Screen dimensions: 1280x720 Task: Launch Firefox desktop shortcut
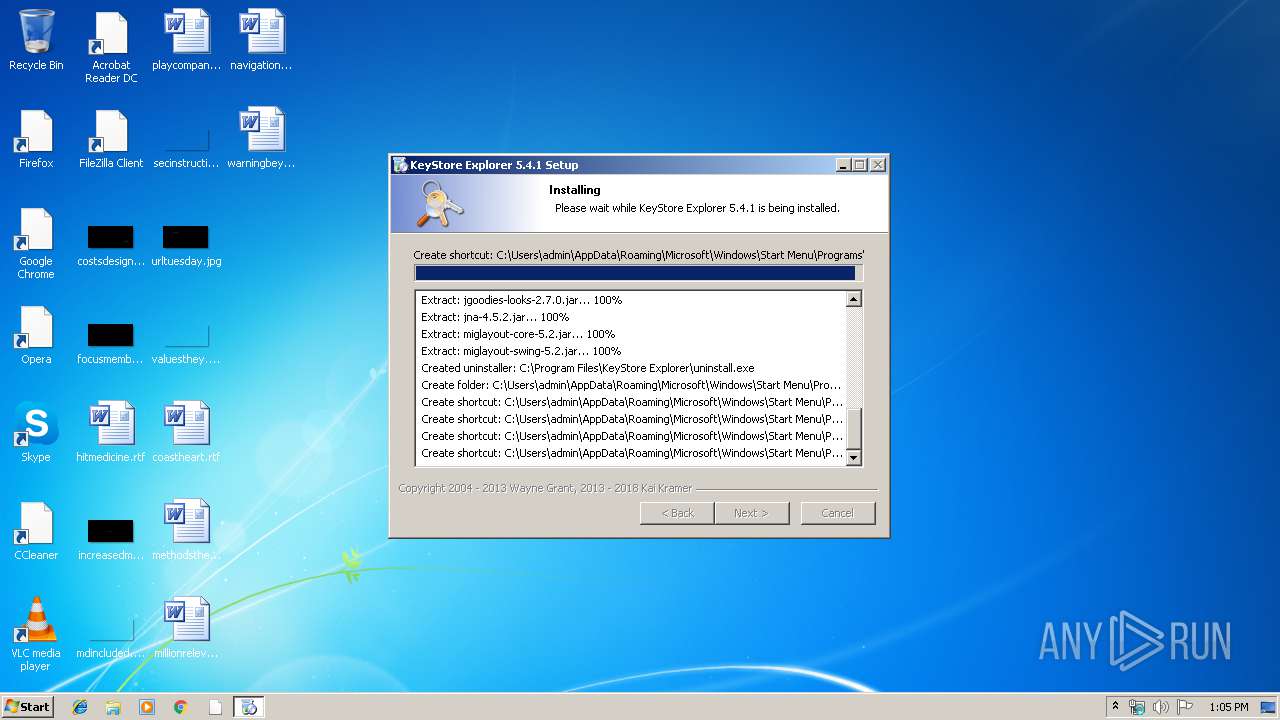pyautogui.click(x=36, y=138)
